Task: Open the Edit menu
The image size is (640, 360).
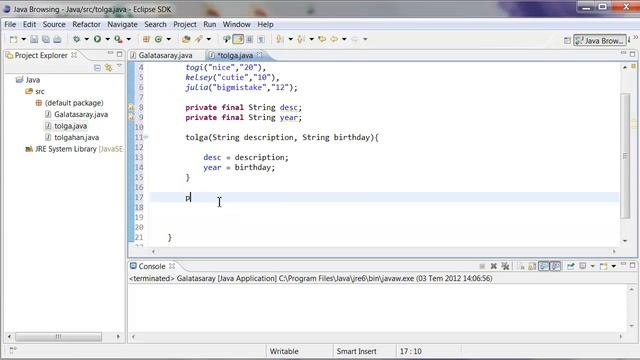Action: pos(29,24)
